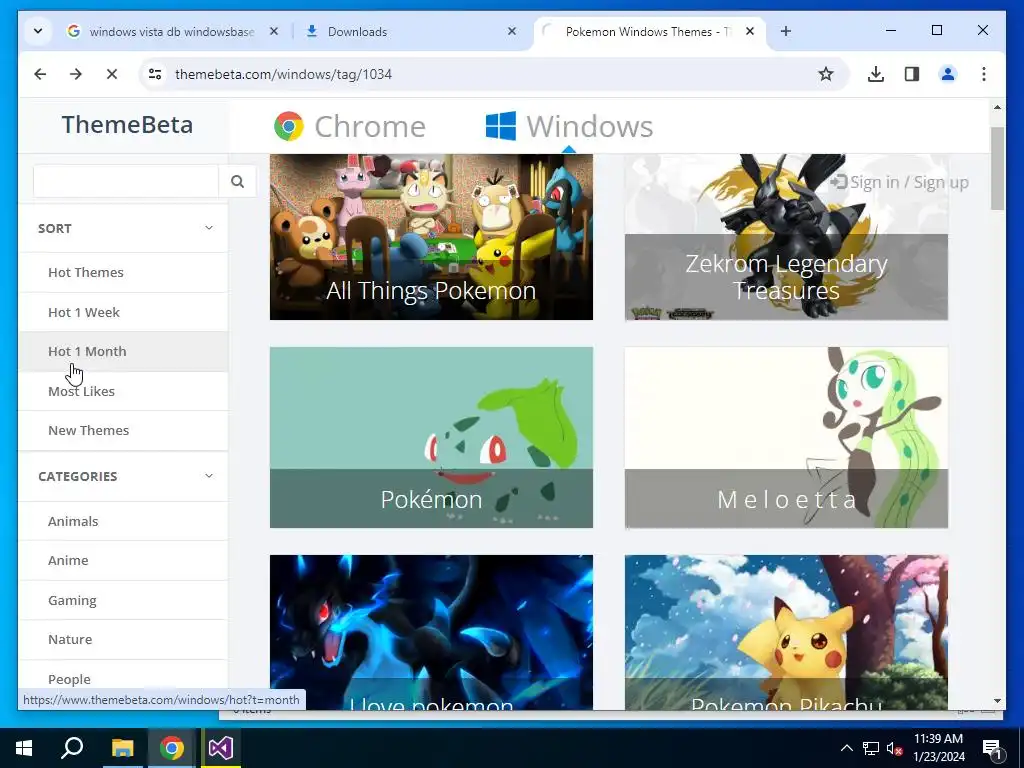Open the Meloetta theme
This screenshot has height=768, width=1024.
[x=786, y=437]
